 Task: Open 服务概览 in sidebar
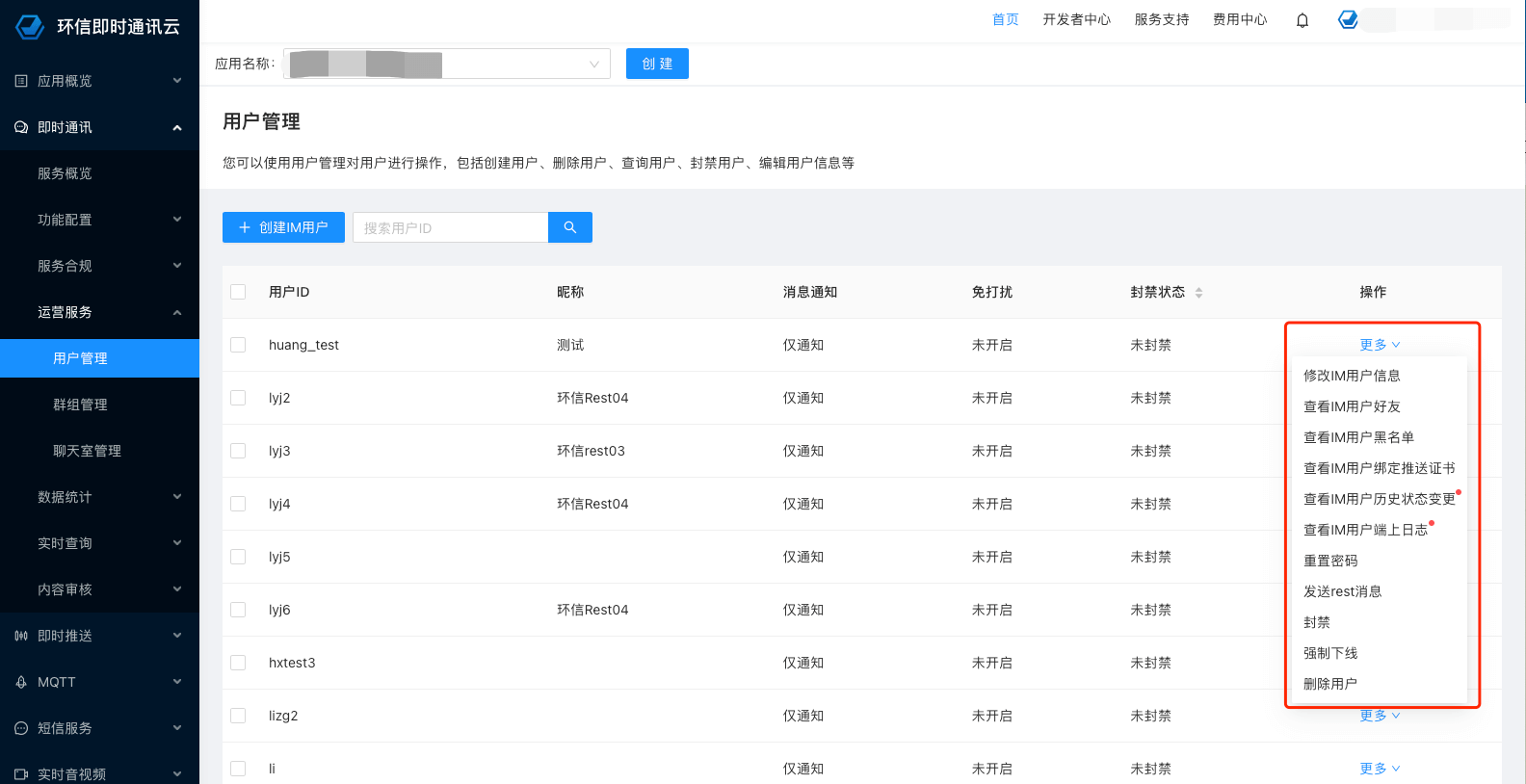[x=100, y=173]
